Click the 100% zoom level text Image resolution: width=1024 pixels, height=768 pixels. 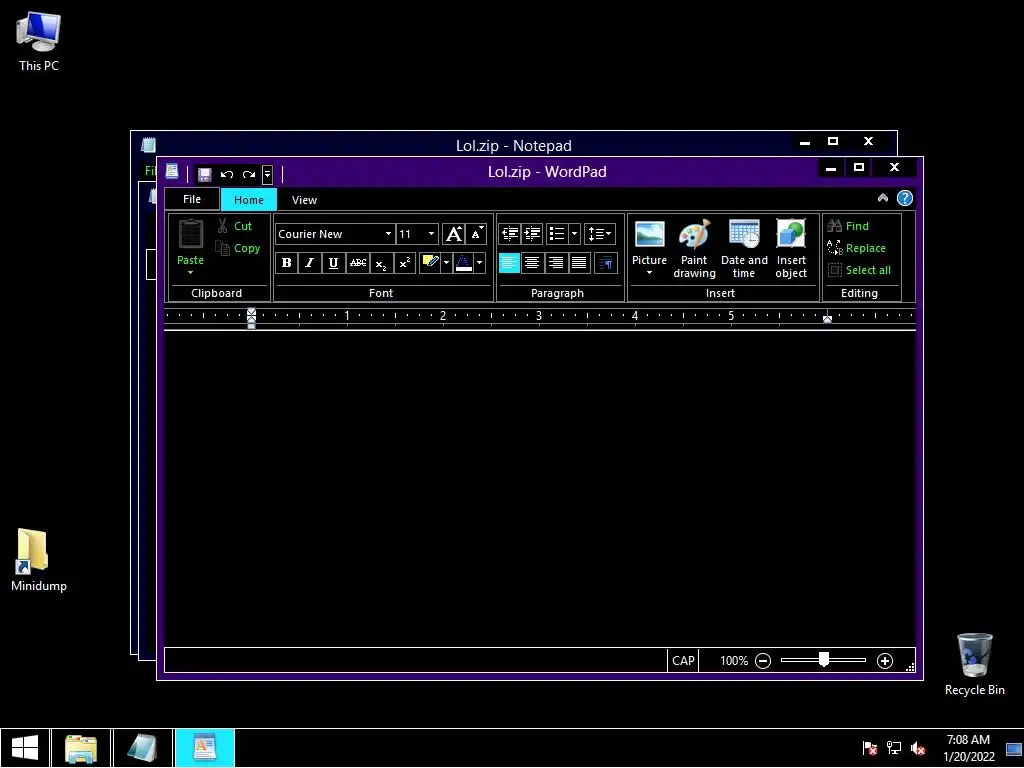click(x=734, y=661)
